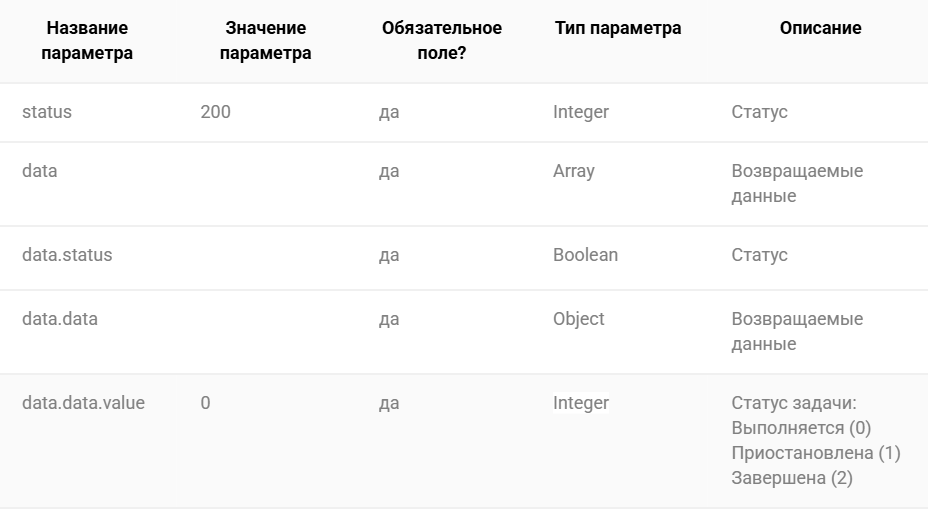Click the 'Object' type cell
Screen dimensions: 928x509
(x=579, y=319)
